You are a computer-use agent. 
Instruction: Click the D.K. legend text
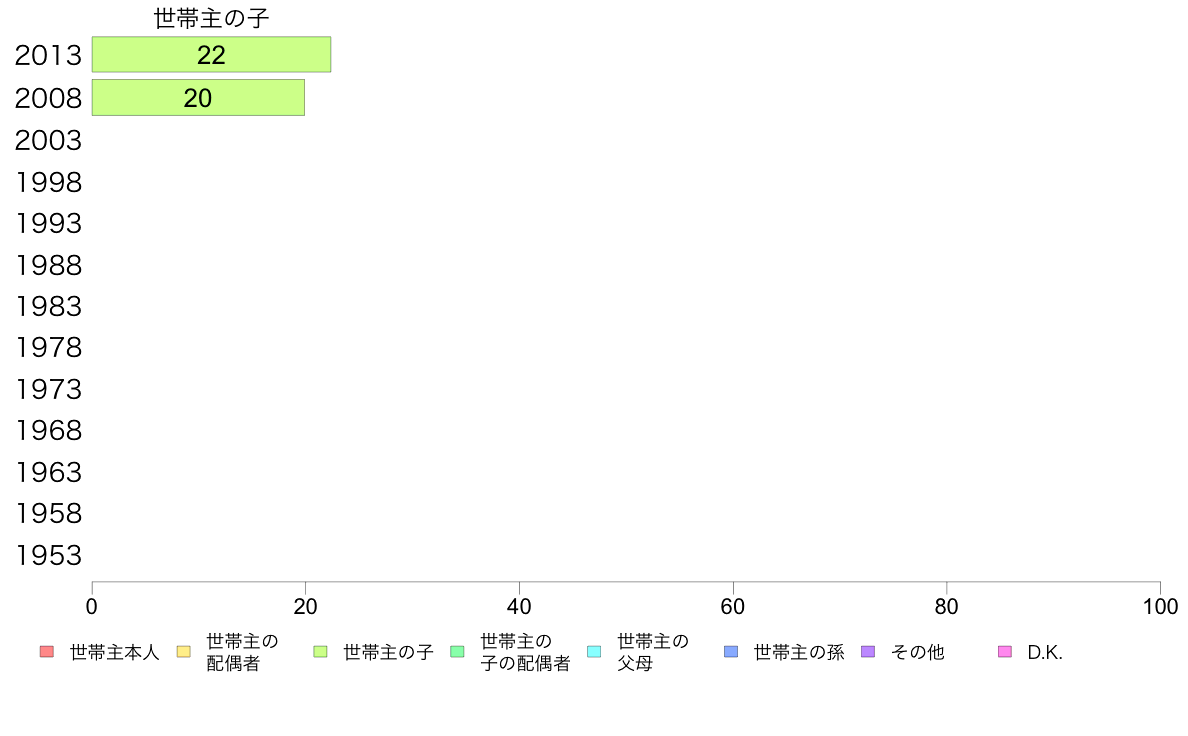coord(1045,653)
